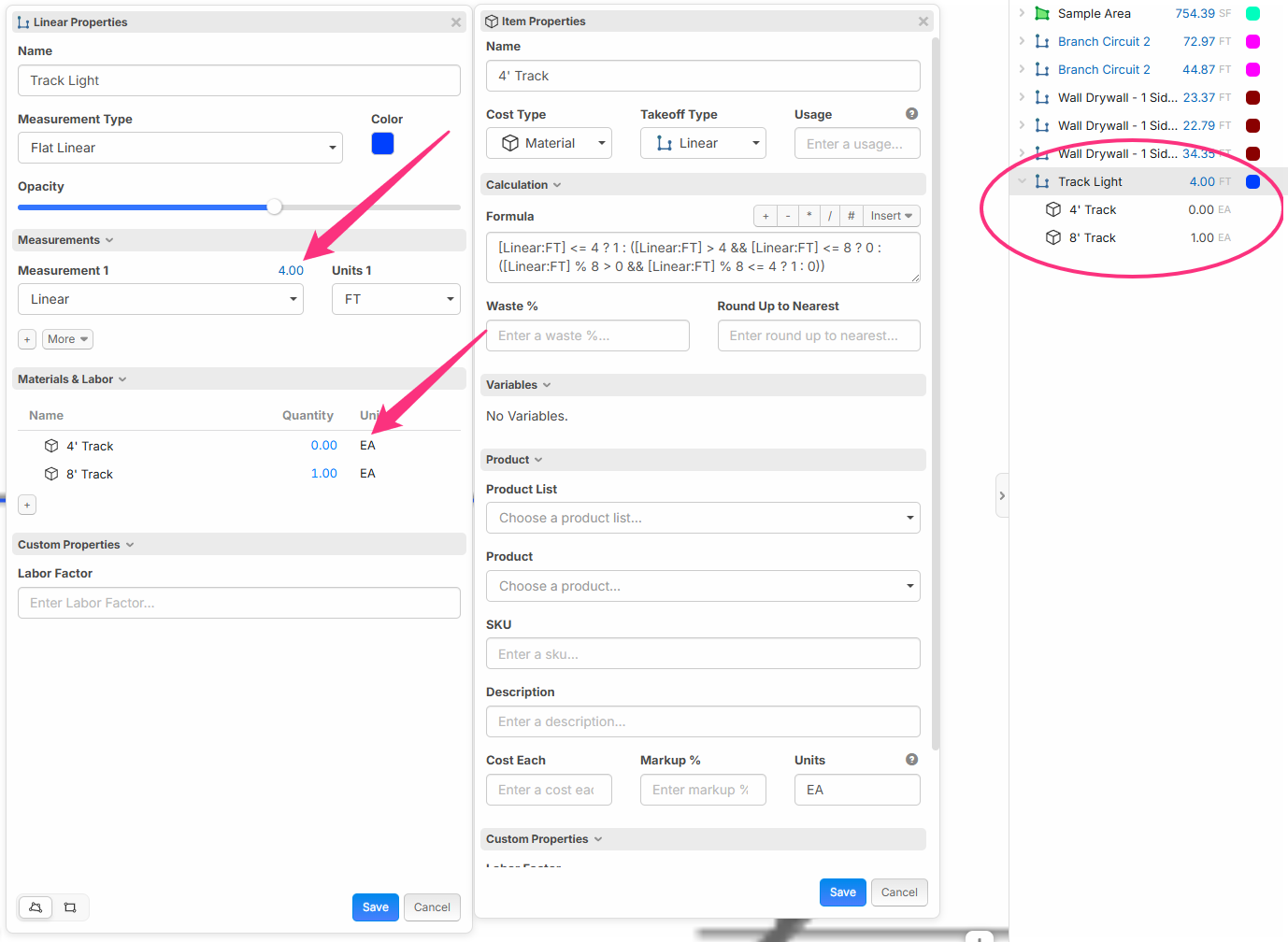Click the Waste % input field
This screenshot has height=942, width=1288.
click(x=587, y=335)
